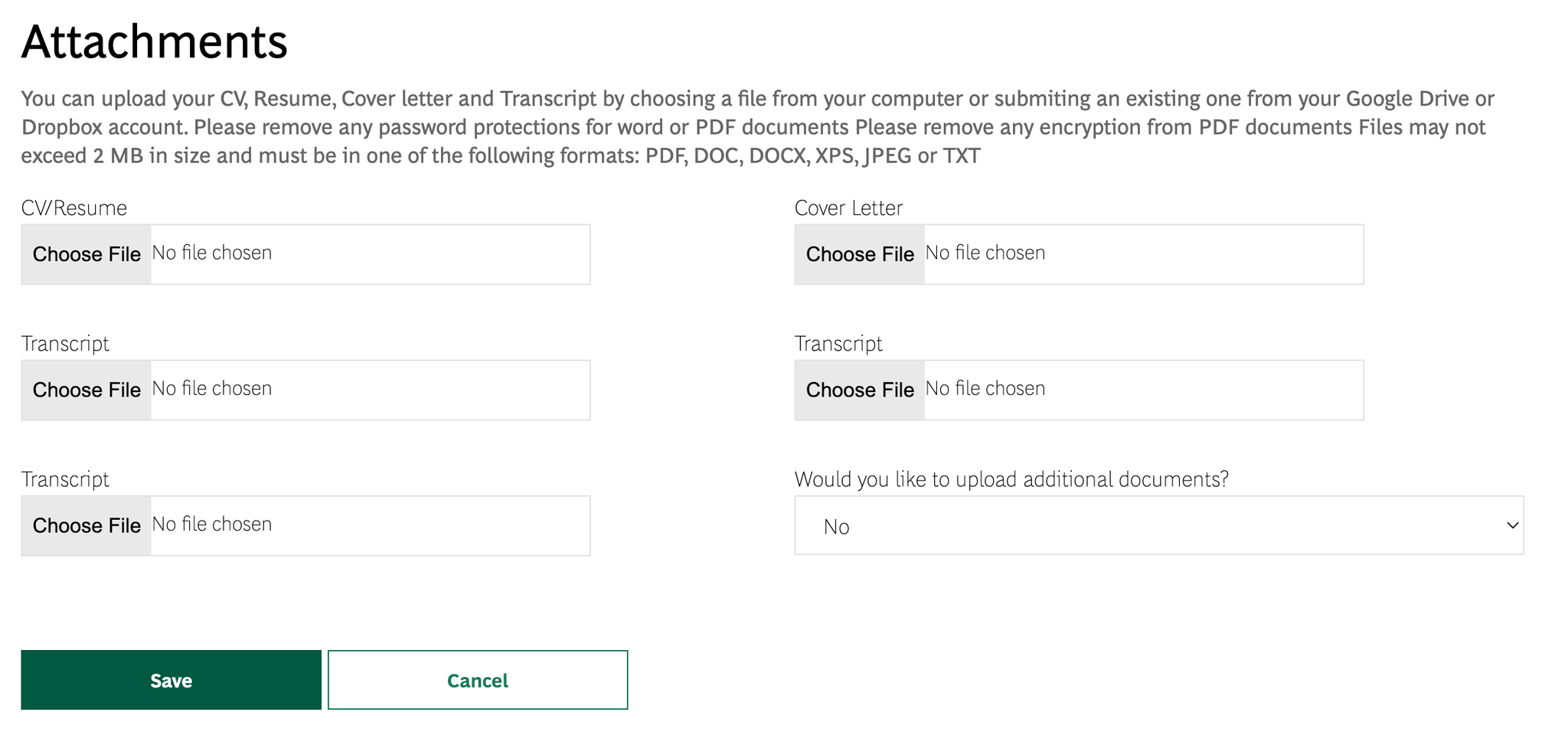Click "No file chosen" text in Cover Letter field

[985, 253]
